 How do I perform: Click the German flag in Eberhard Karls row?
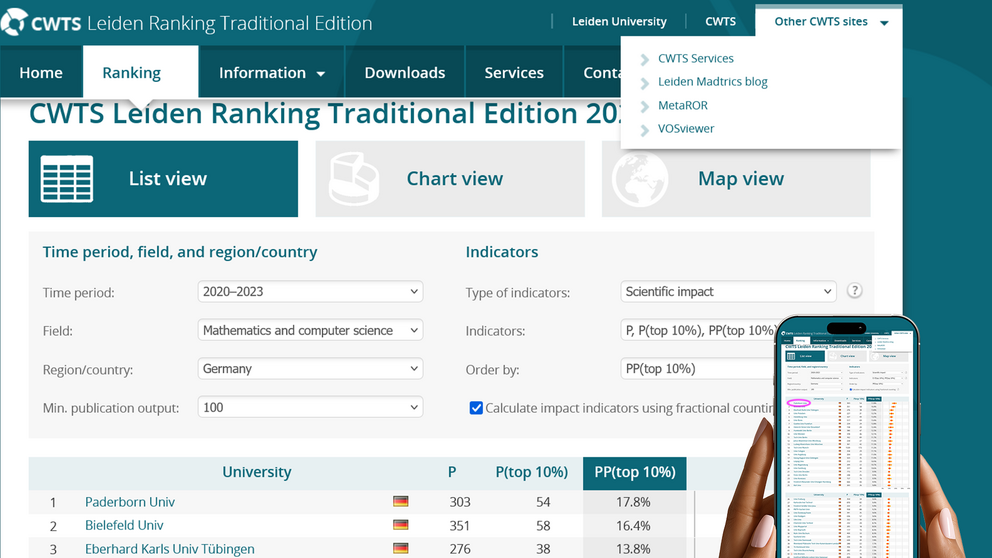(x=400, y=548)
